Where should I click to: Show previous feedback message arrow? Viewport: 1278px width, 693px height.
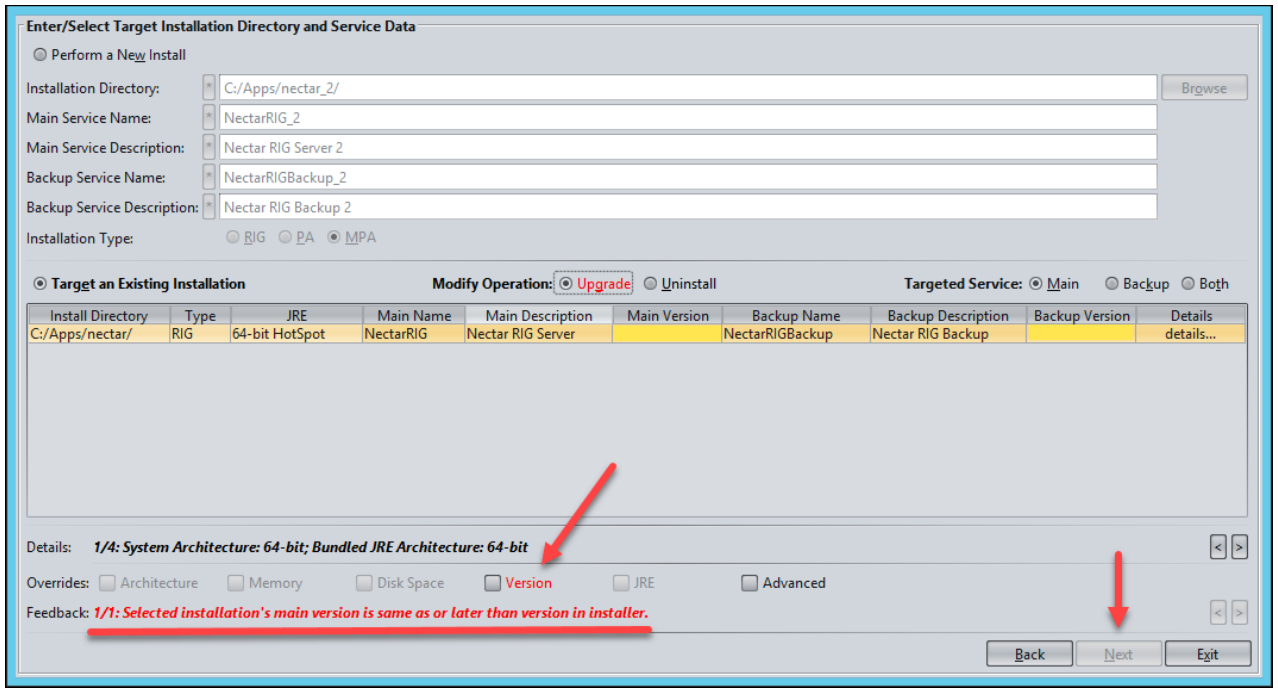point(1218,612)
